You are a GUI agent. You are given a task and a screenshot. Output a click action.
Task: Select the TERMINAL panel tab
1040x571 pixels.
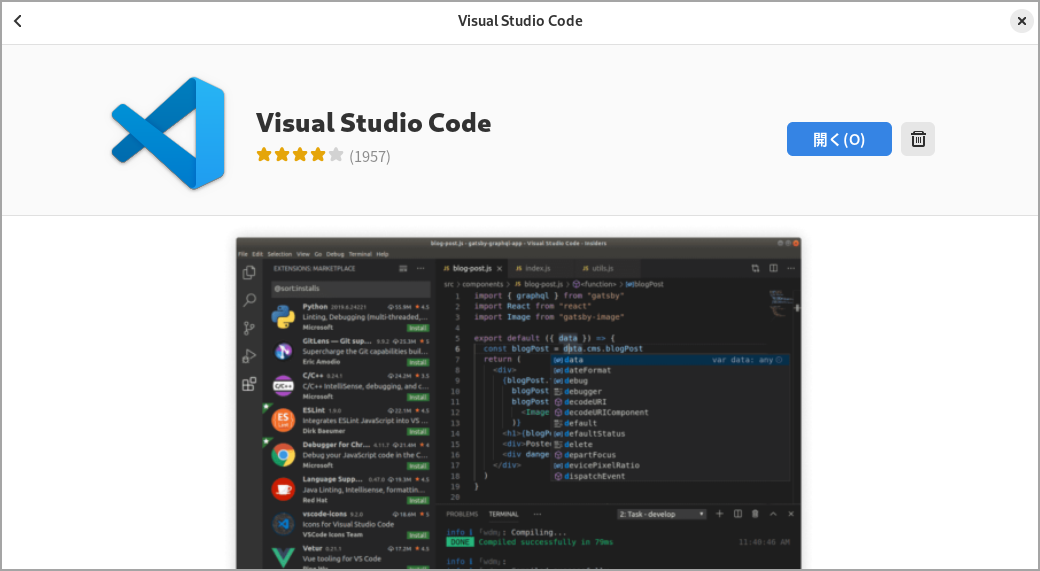503,514
